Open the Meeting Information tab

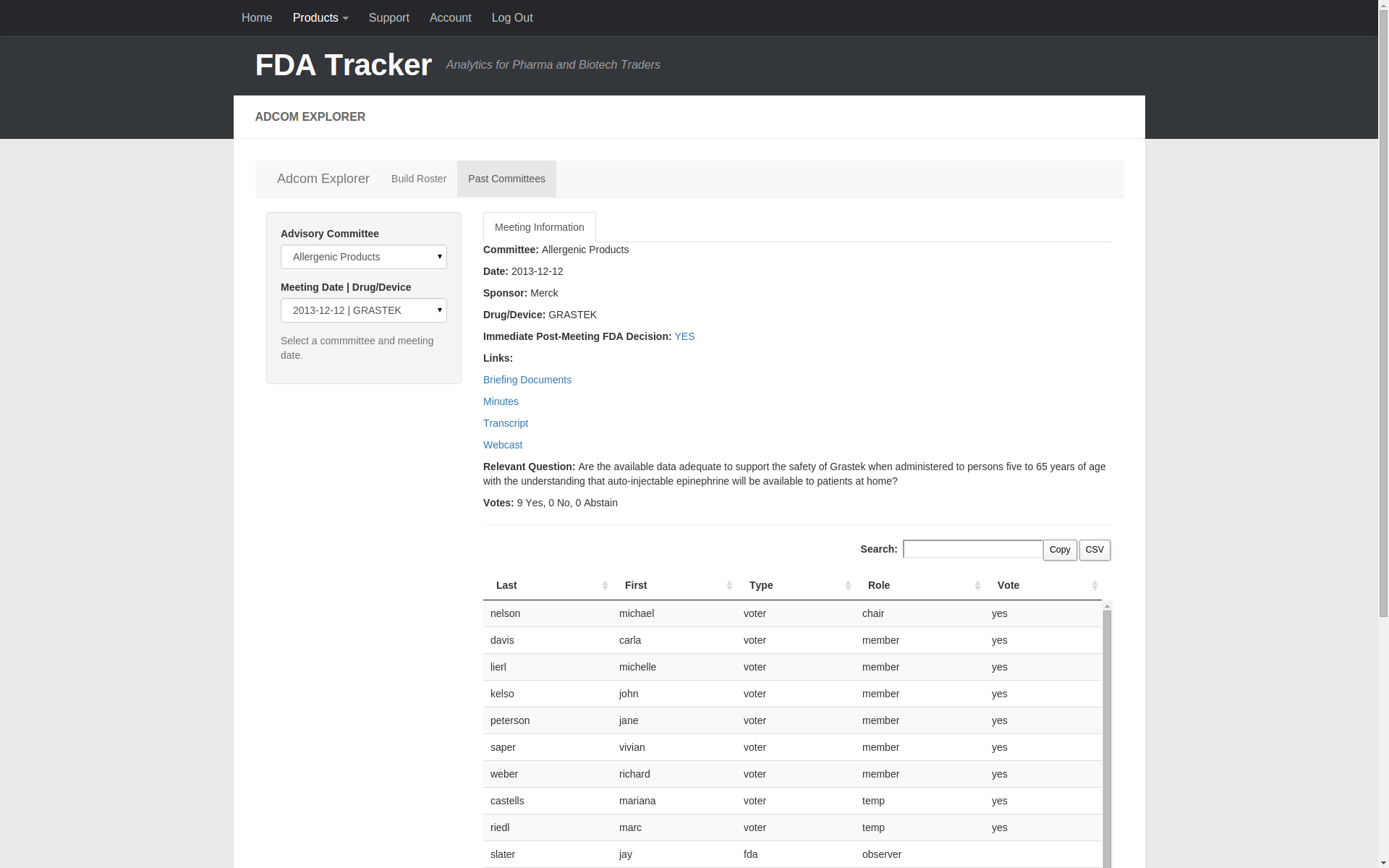(x=539, y=227)
